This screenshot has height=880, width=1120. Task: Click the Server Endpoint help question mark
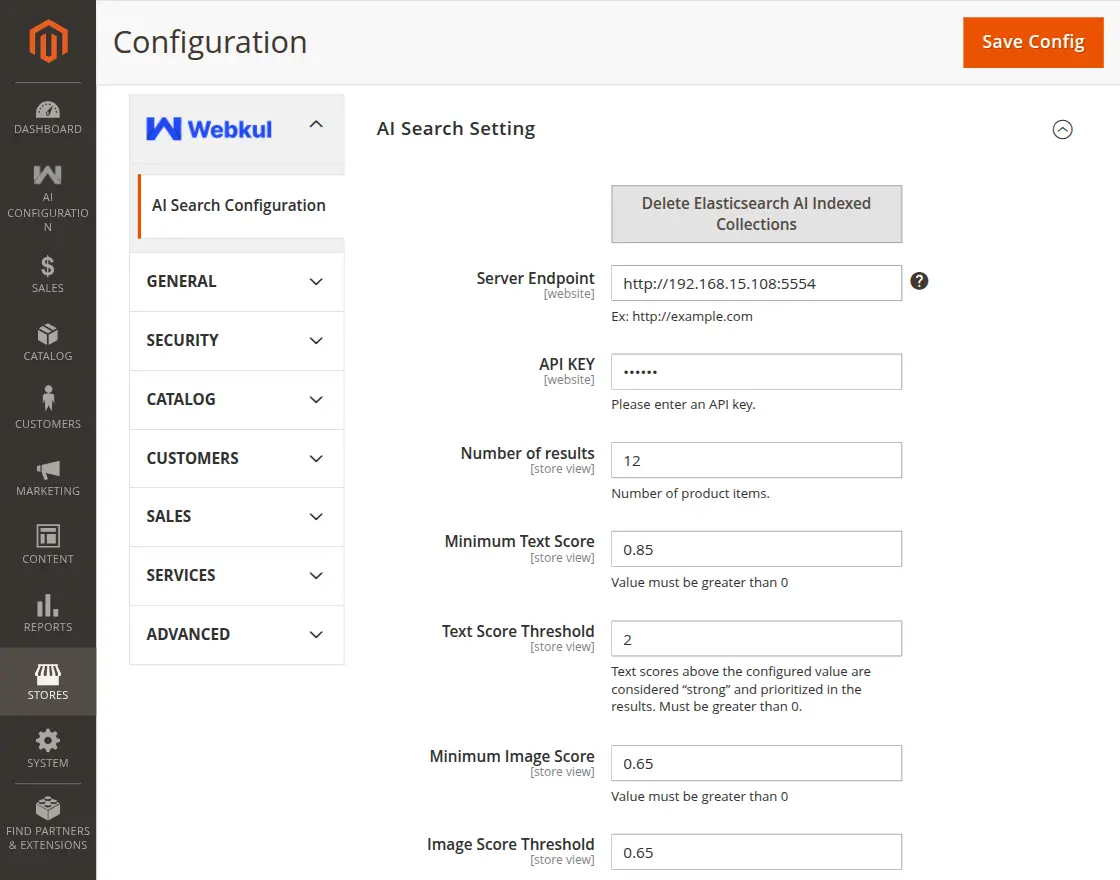919,281
